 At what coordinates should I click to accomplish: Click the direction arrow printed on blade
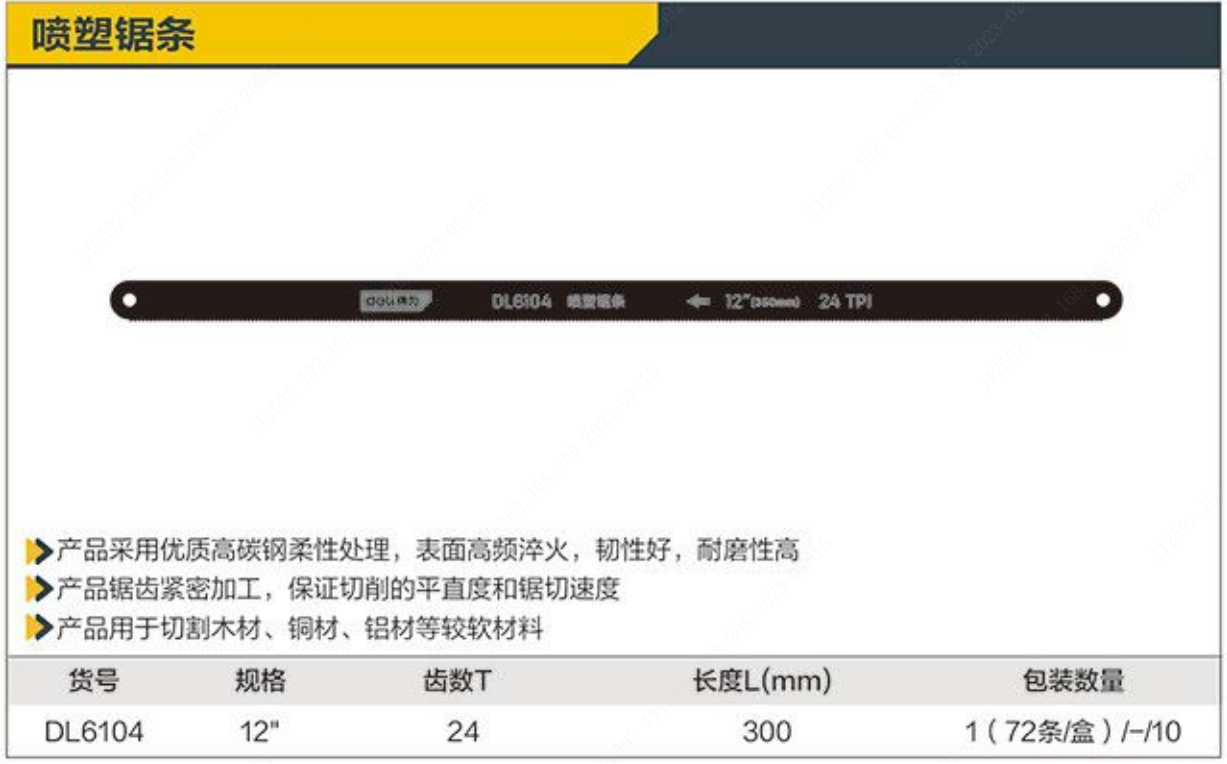pyautogui.click(x=698, y=301)
